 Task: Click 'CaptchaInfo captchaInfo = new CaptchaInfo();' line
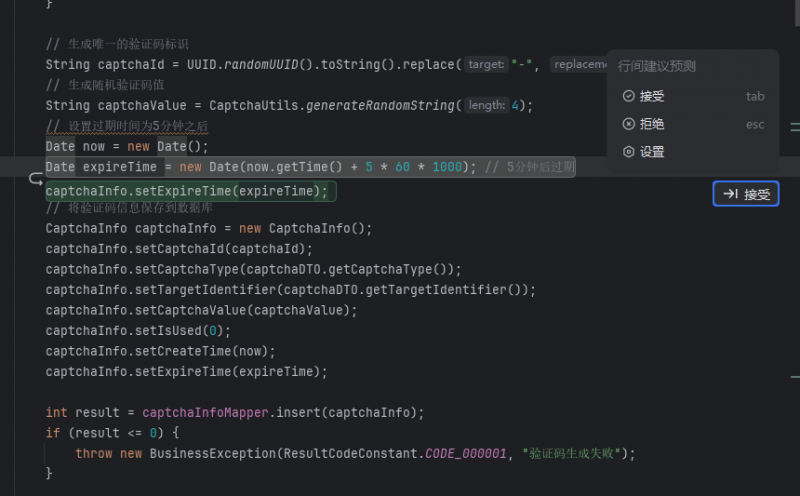[x=209, y=228]
